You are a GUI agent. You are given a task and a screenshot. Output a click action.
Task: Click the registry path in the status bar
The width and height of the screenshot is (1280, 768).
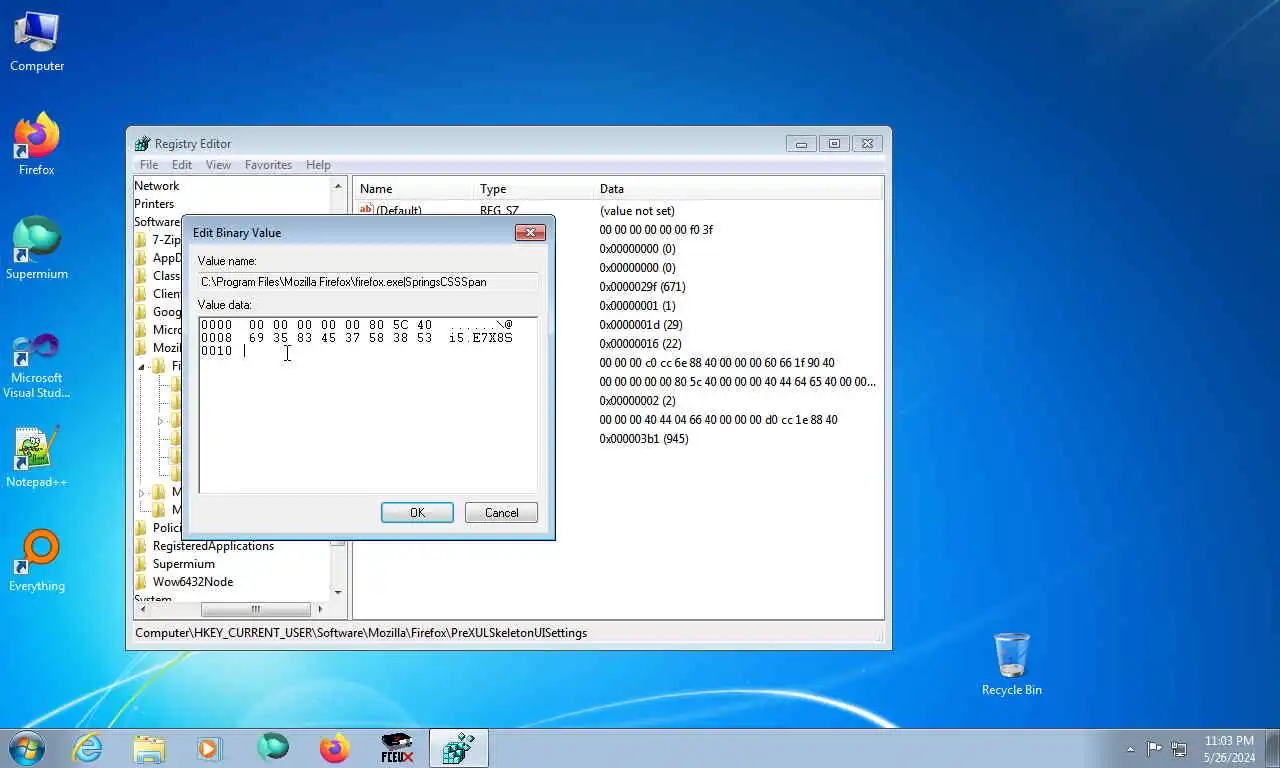[x=361, y=633]
